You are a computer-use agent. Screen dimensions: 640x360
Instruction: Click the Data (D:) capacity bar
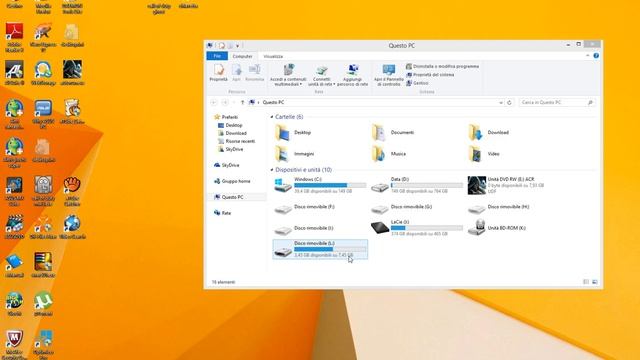click(x=427, y=185)
